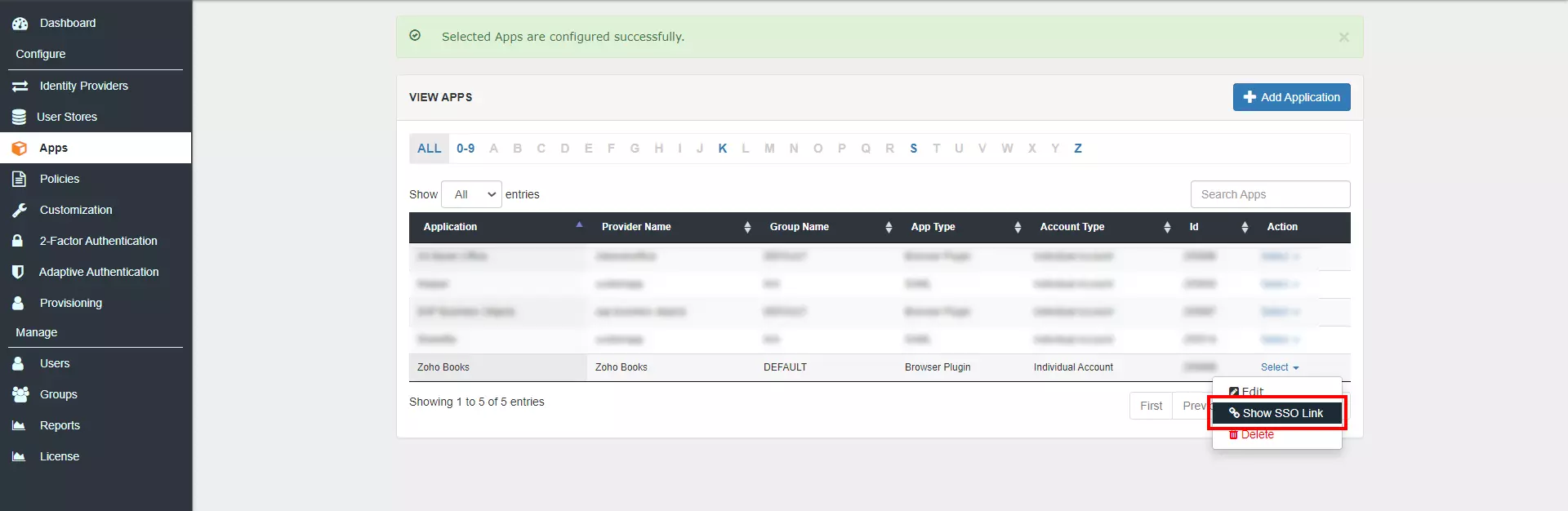Filter apps by ALL

coord(430,149)
